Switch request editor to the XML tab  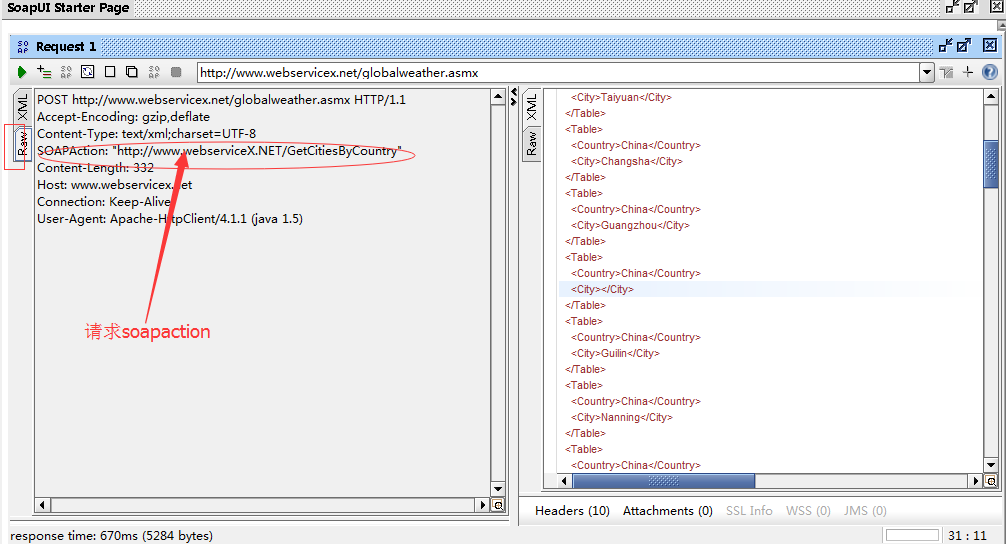point(22,106)
